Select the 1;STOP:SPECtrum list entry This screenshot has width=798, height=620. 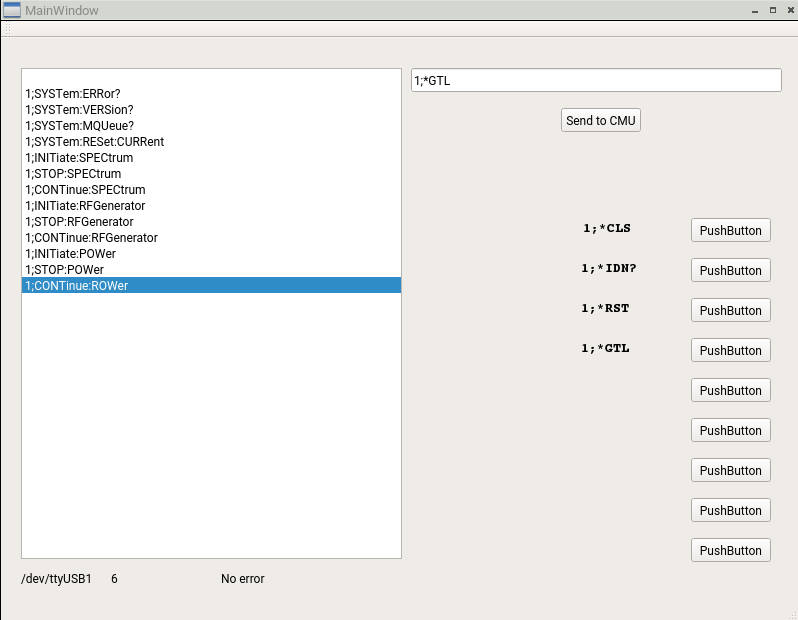211,174
